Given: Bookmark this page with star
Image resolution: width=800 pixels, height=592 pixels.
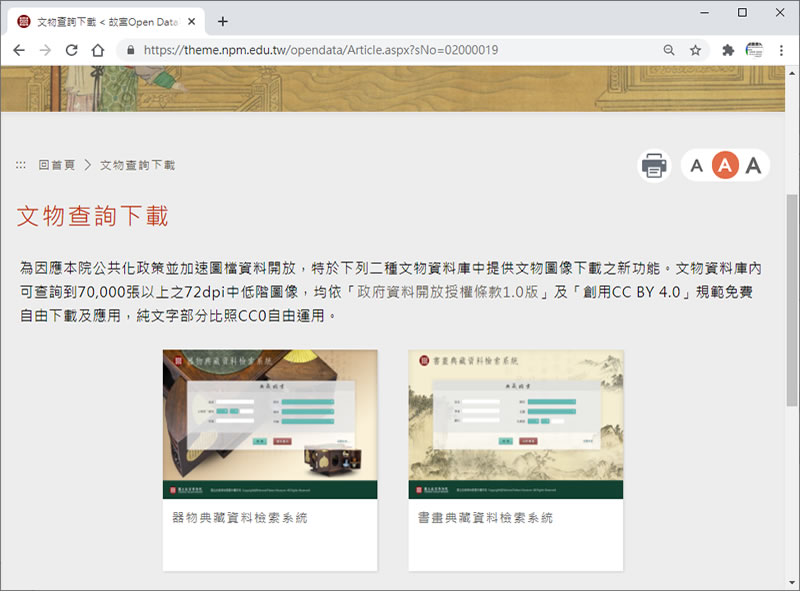Looking at the screenshot, I should click(x=695, y=50).
